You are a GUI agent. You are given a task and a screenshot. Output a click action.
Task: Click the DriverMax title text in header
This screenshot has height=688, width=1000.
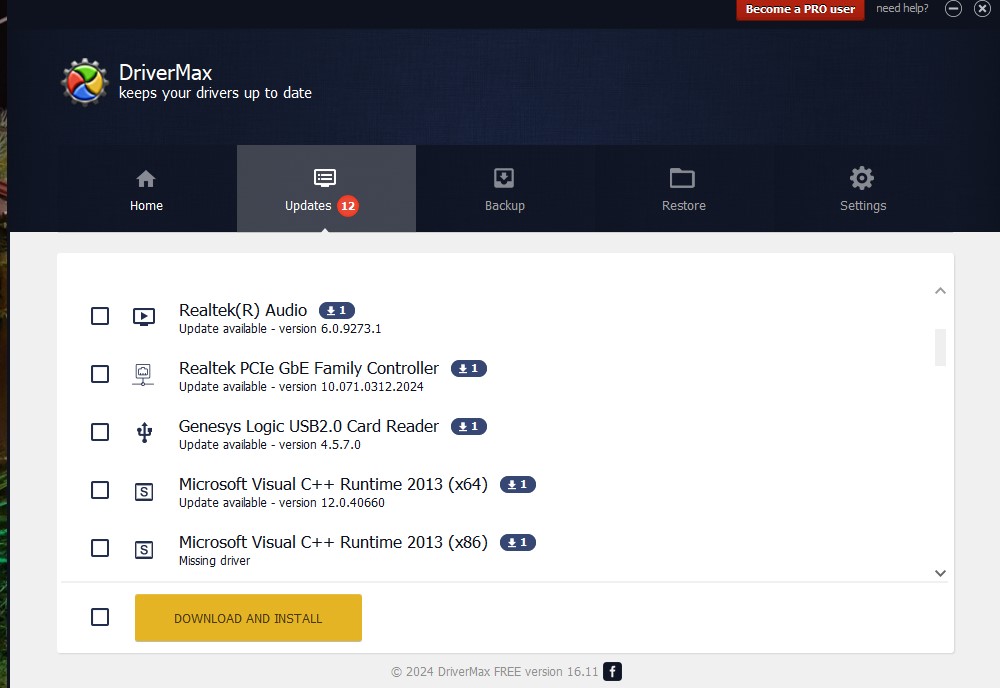pos(165,73)
